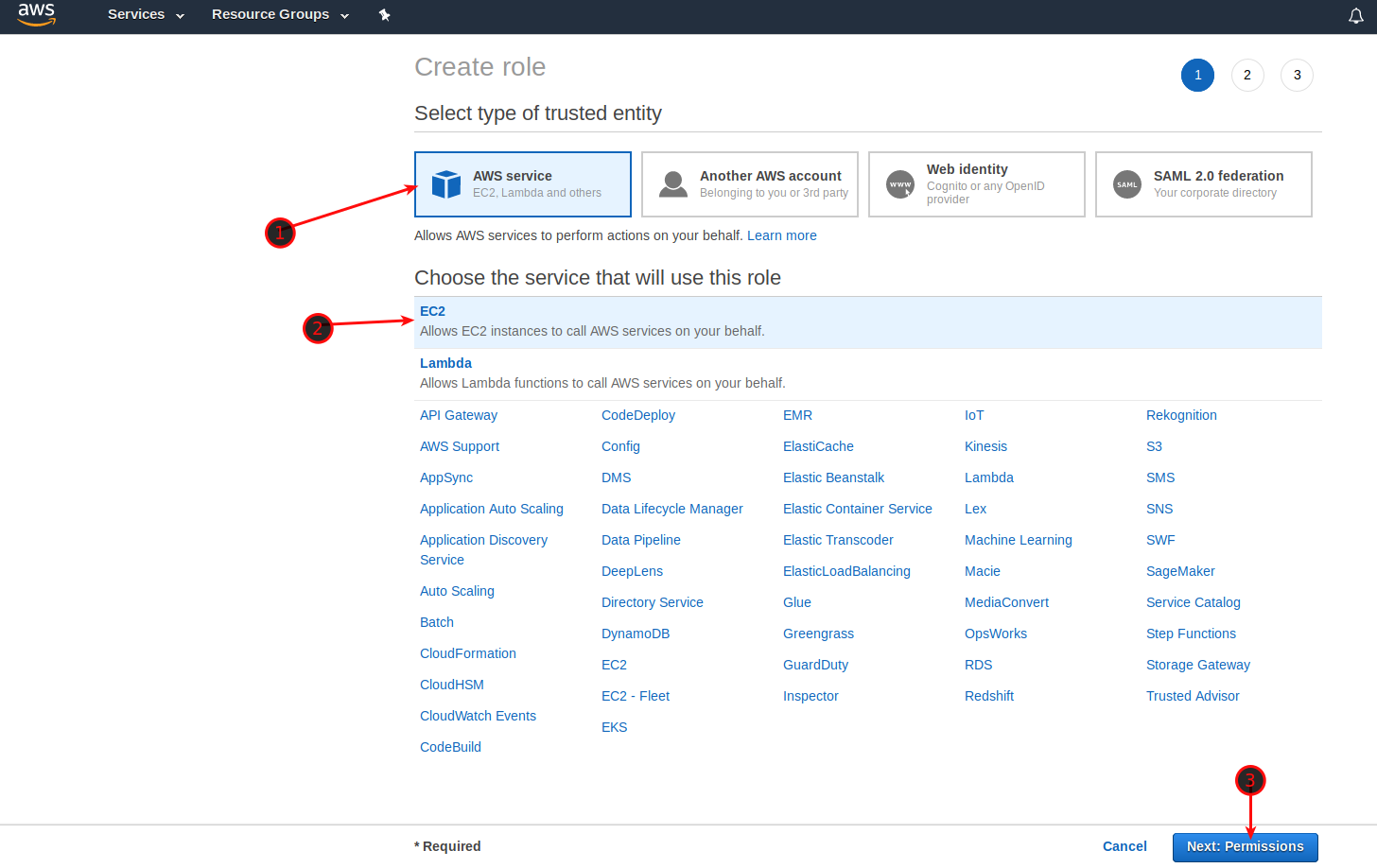This screenshot has width=1377, height=868.
Task: Select Inspector service
Action: click(x=811, y=696)
